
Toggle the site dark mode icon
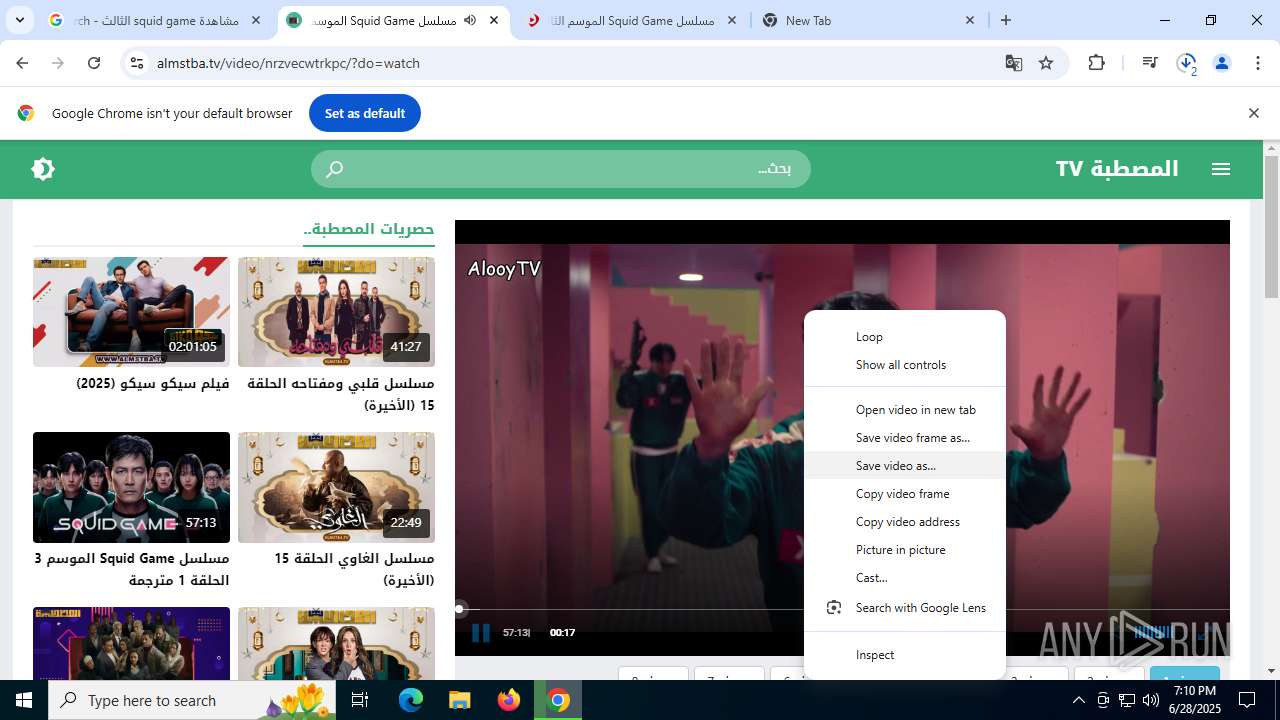coord(43,169)
